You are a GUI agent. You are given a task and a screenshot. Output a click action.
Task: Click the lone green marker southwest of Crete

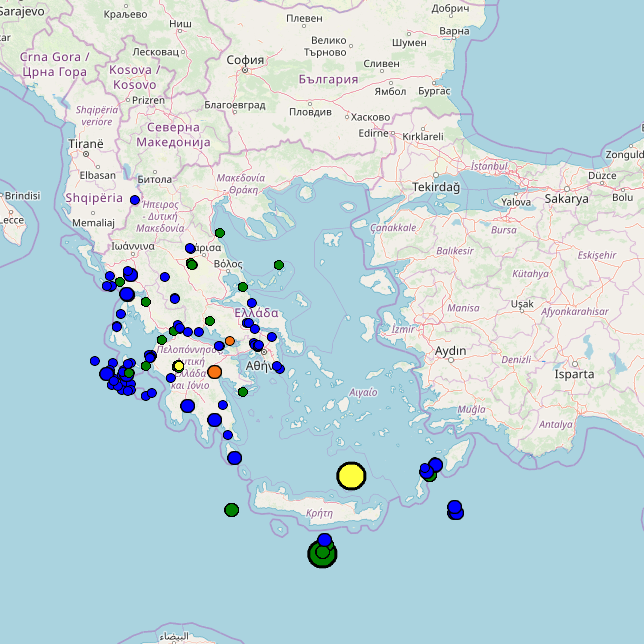coord(232,510)
